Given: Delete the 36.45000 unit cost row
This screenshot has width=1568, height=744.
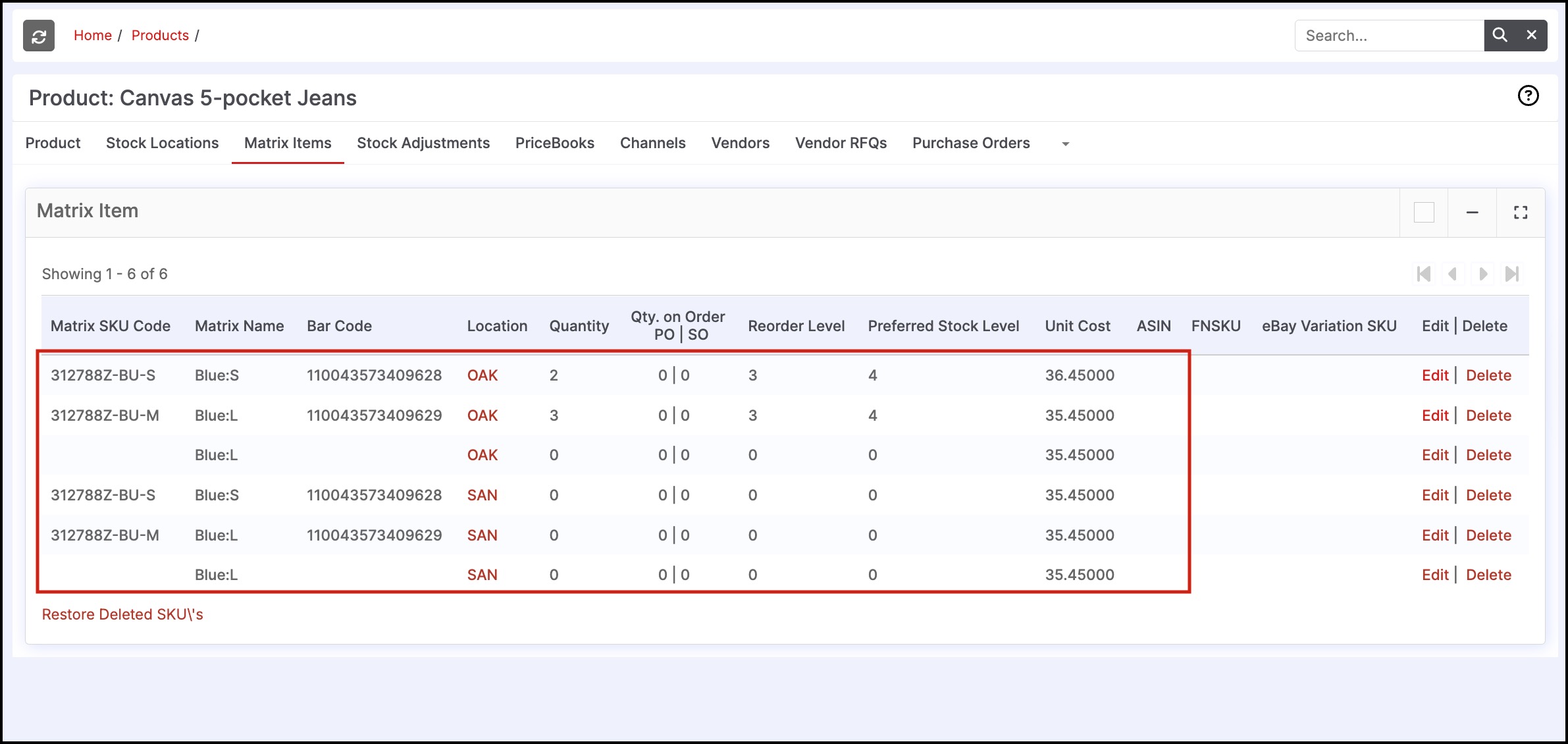Looking at the screenshot, I should click(1488, 375).
